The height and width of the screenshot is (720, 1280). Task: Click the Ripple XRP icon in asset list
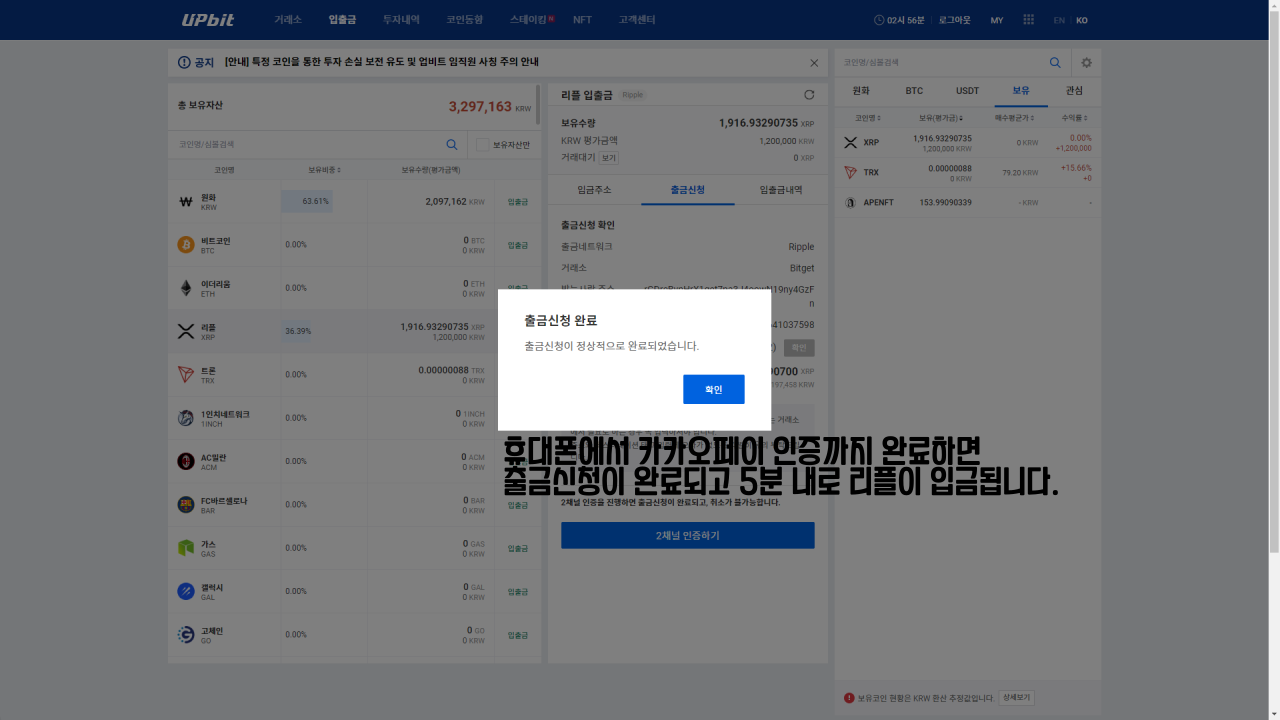[185, 331]
